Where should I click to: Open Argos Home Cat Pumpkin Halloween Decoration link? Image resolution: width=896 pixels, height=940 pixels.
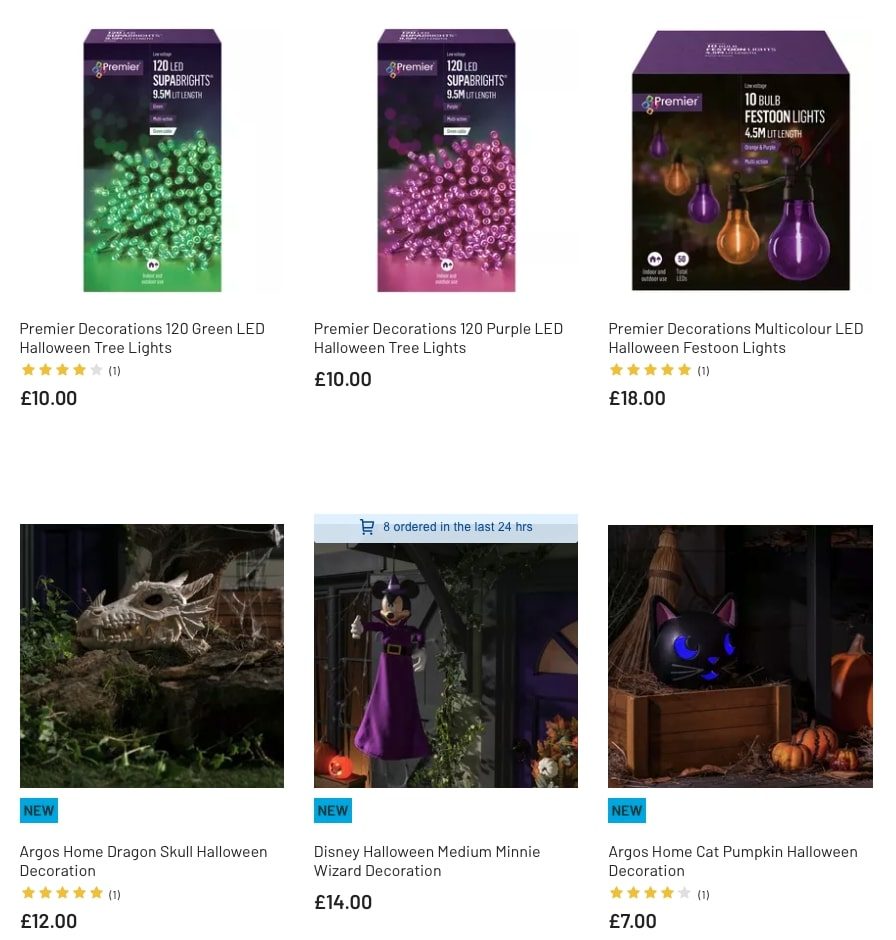pos(733,860)
